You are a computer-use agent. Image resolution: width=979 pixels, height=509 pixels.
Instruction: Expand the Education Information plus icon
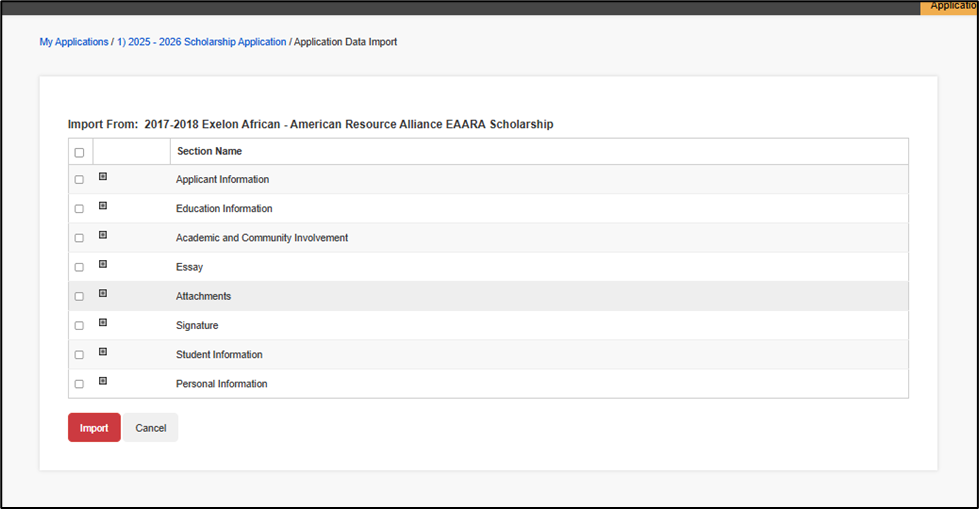103,205
